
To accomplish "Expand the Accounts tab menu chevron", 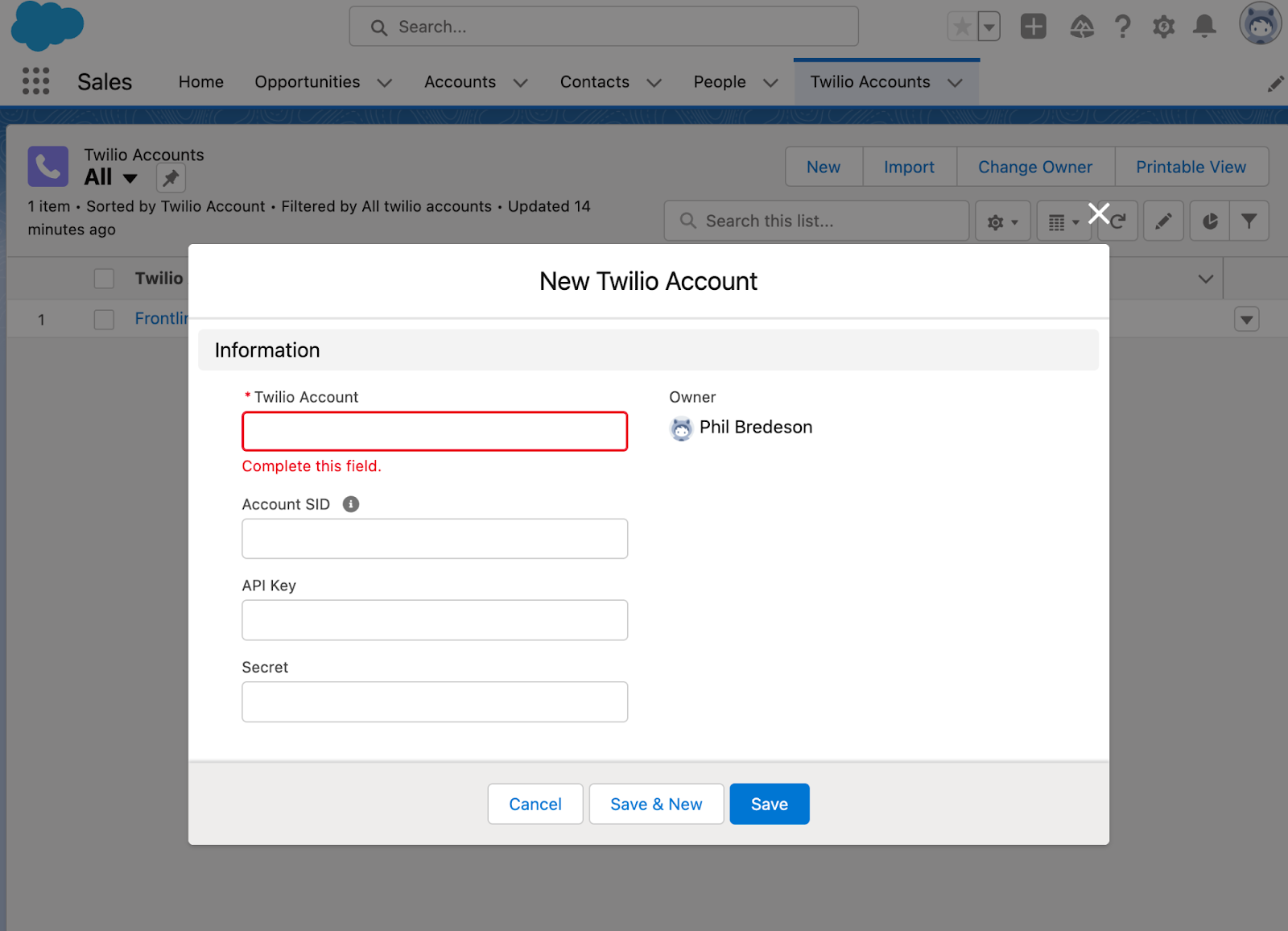I will 521,83.
